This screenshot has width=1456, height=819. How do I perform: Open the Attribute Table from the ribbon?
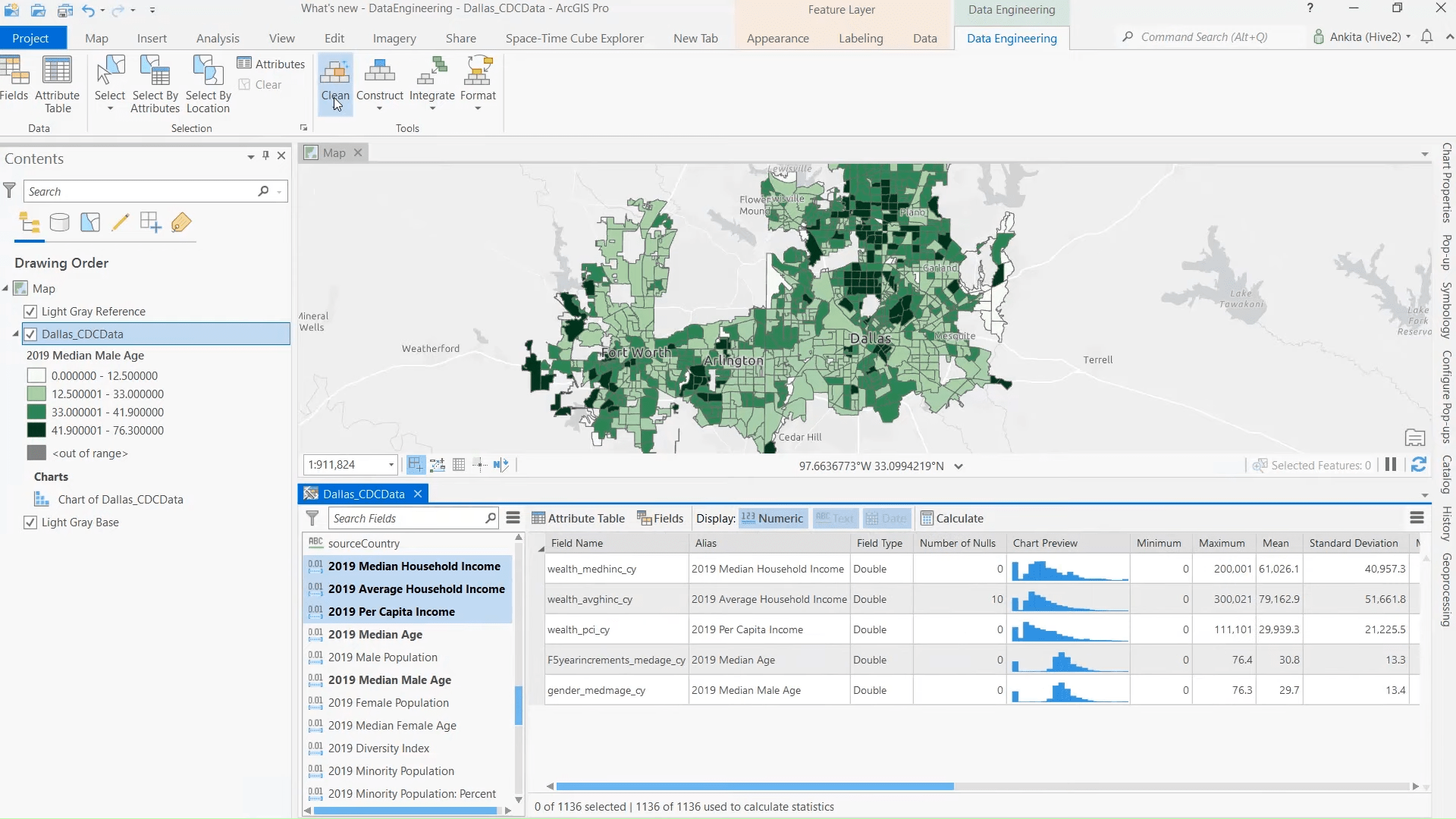point(57,84)
